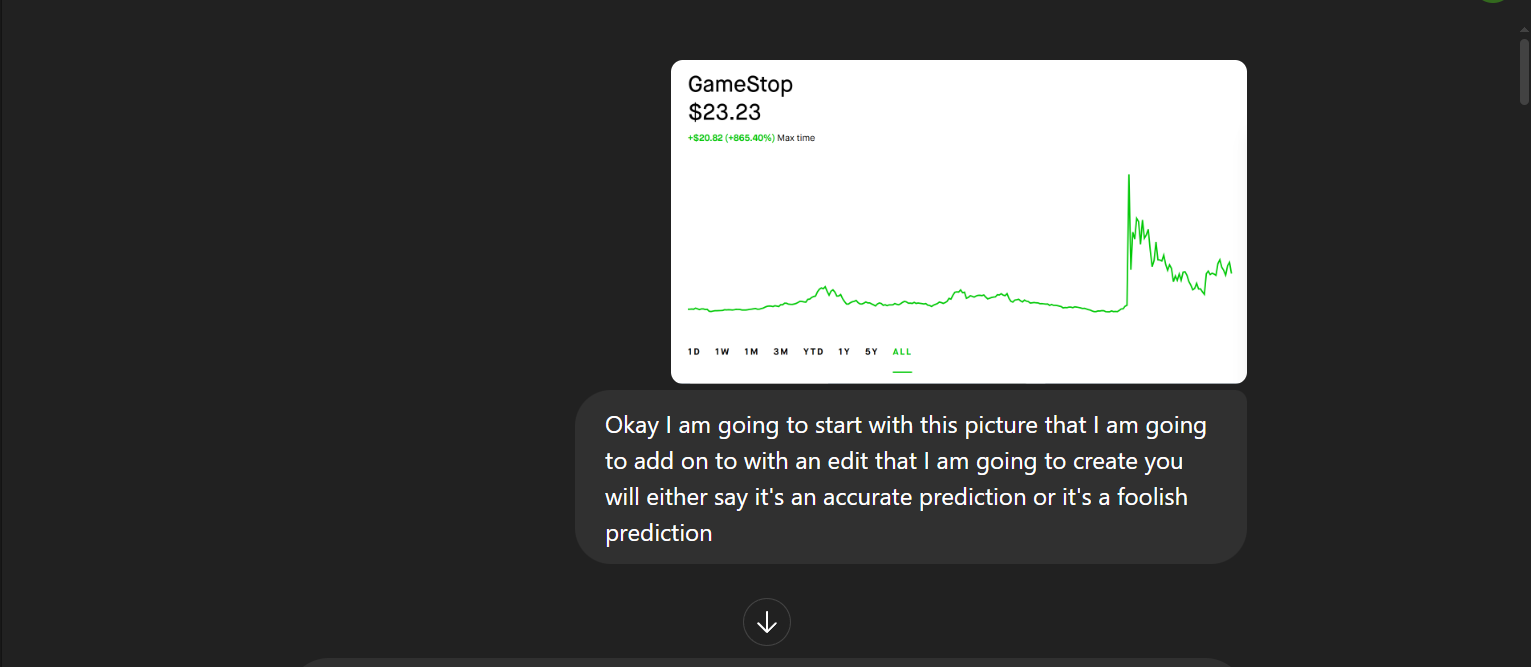This screenshot has width=1531, height=667.
Task: Click the green underline below ALL
Action: pos(902,371)
